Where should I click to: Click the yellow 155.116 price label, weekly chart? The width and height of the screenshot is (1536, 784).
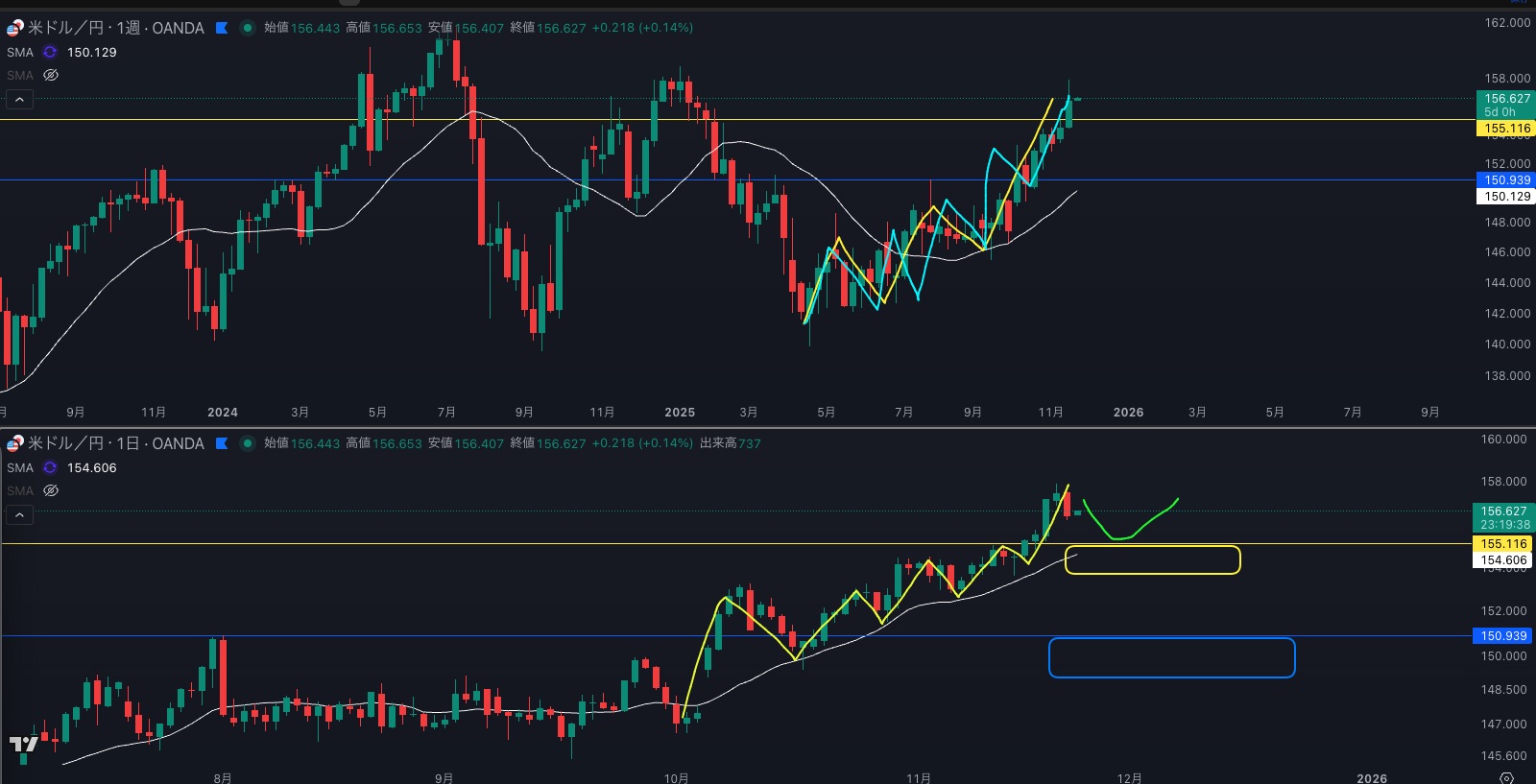tap(1506, 129)
